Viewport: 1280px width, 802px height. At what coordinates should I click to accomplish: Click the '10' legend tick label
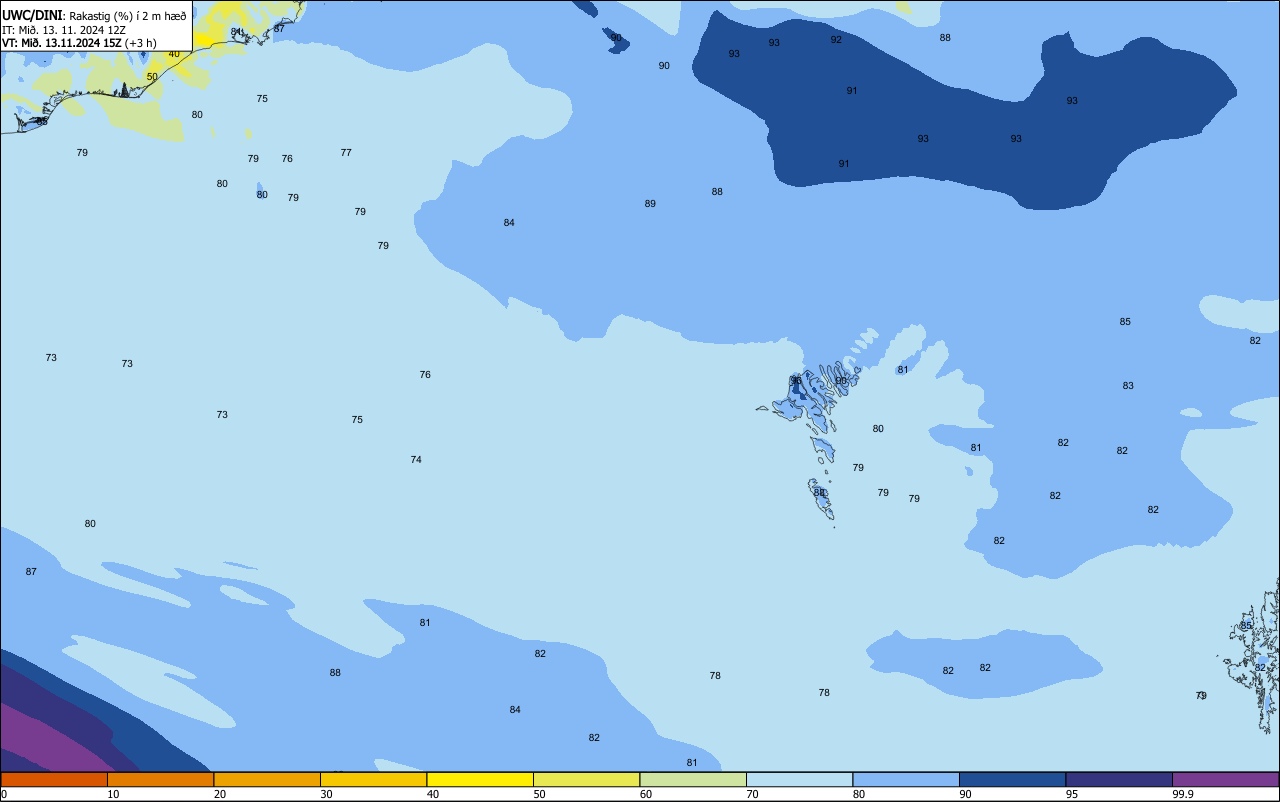pos(114,794)
